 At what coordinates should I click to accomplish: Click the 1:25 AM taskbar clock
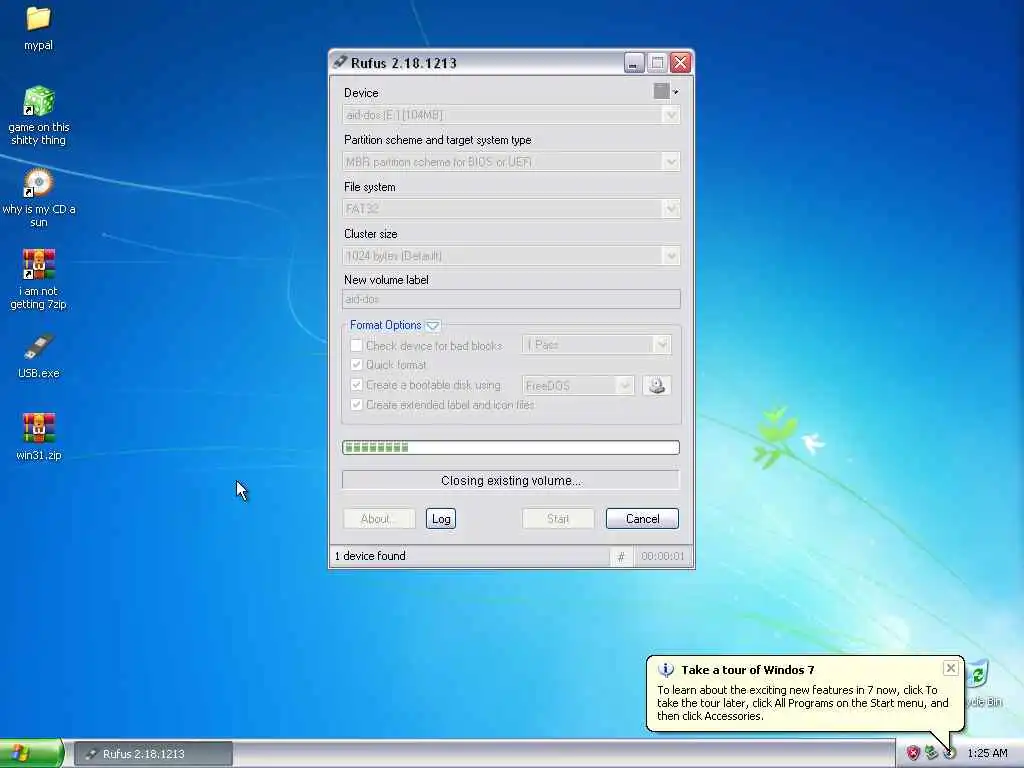tap(987, 753)
